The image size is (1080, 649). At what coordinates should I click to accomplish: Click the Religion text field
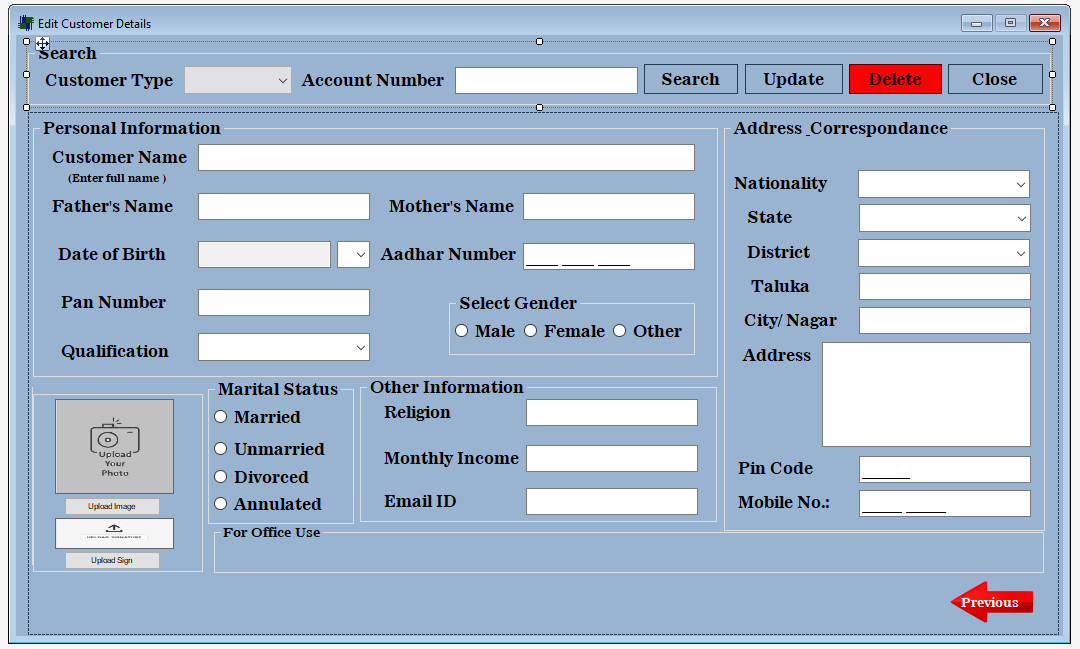[x=612, y=413]
